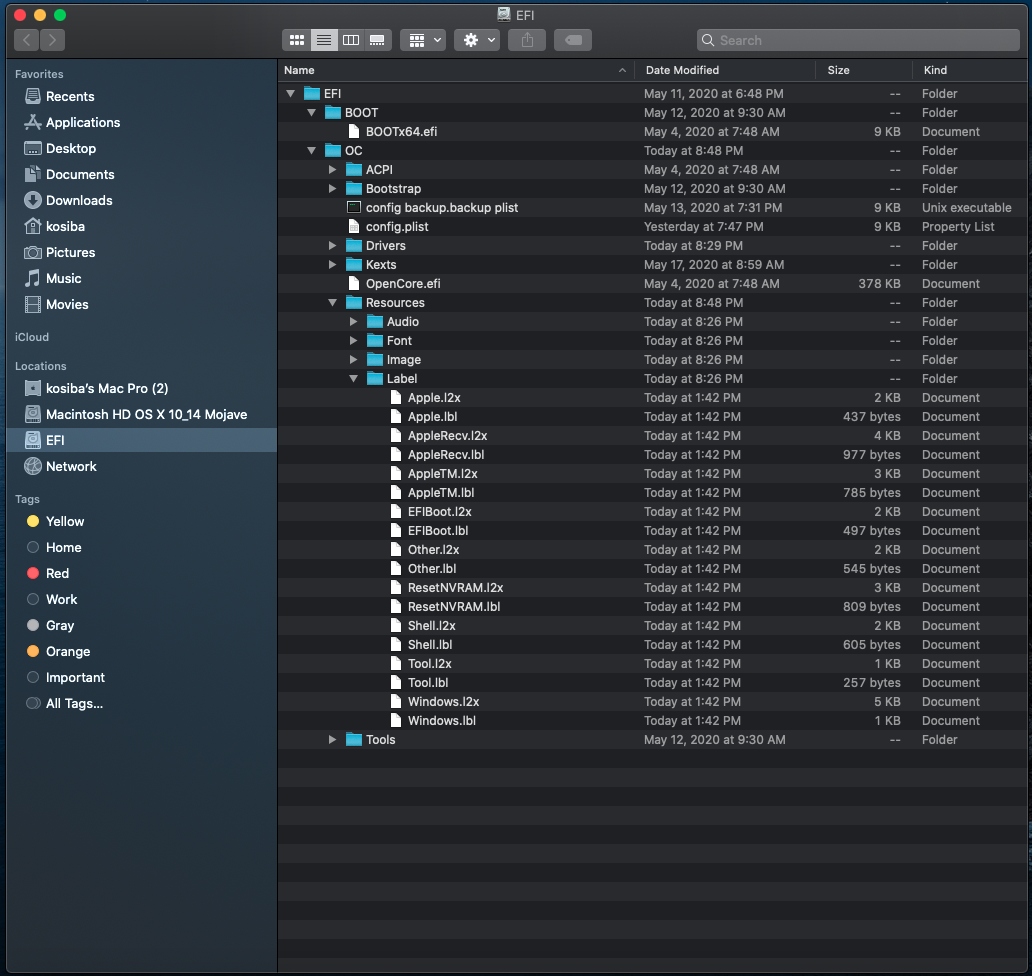Switch to column view in toolbar
This screenshot has width=1032, height=976.
(x=351, y=40)
